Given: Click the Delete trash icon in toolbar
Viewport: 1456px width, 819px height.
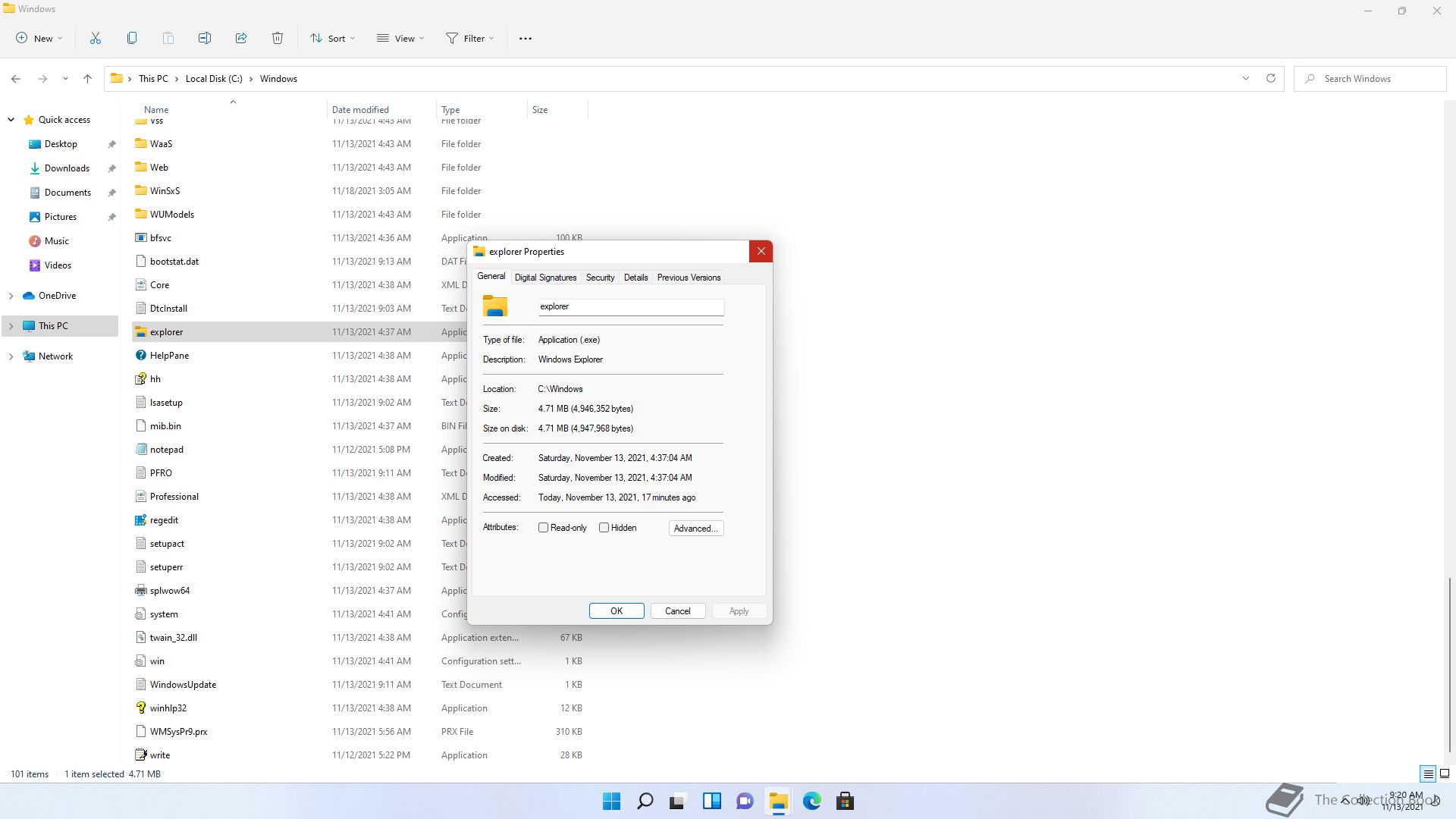Looking at the screenshot, I should pos(278,38).
